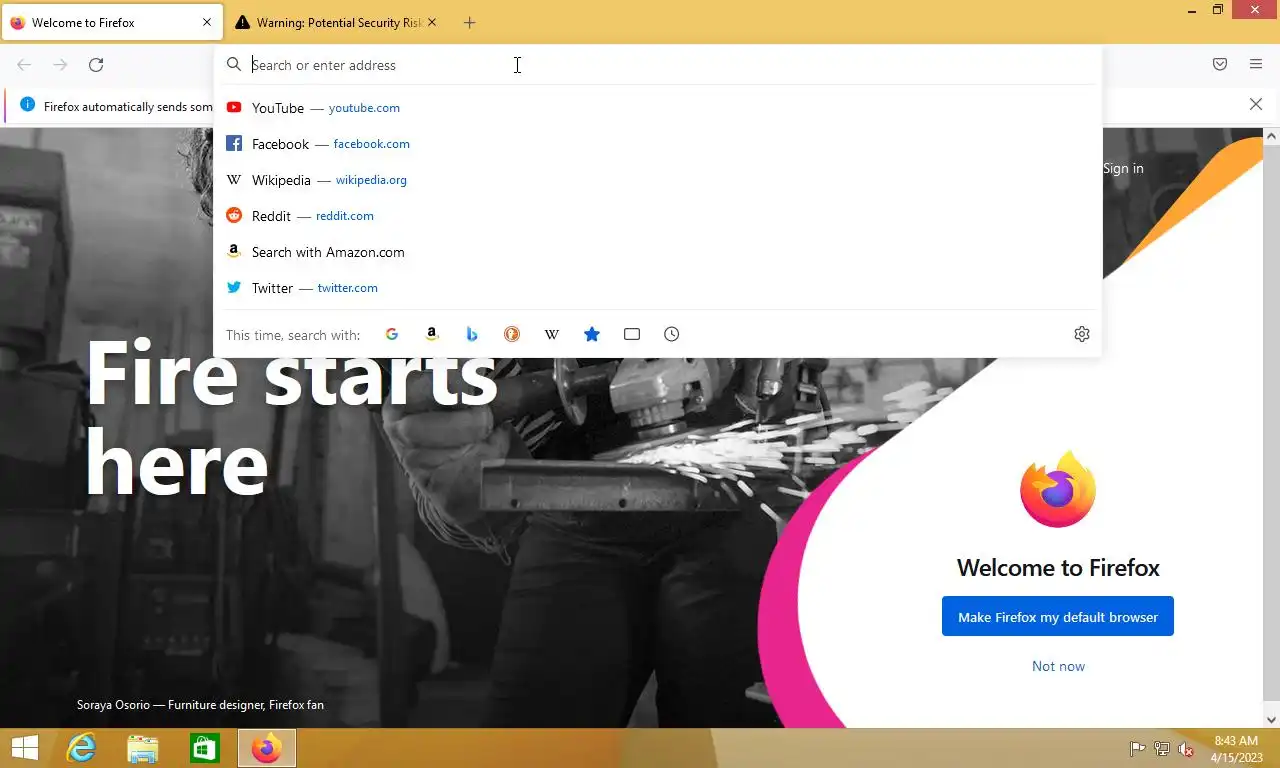This screenshot has height=768, width=1280.
Task: Search with Bing engine icon
Action: [472, 334]
